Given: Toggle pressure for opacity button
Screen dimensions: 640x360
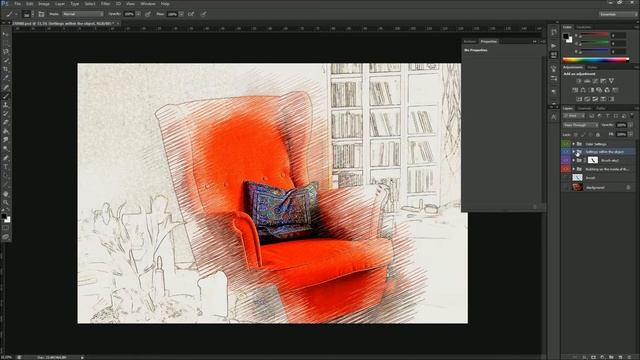Looking at the screenshot, I should (148, 14).
